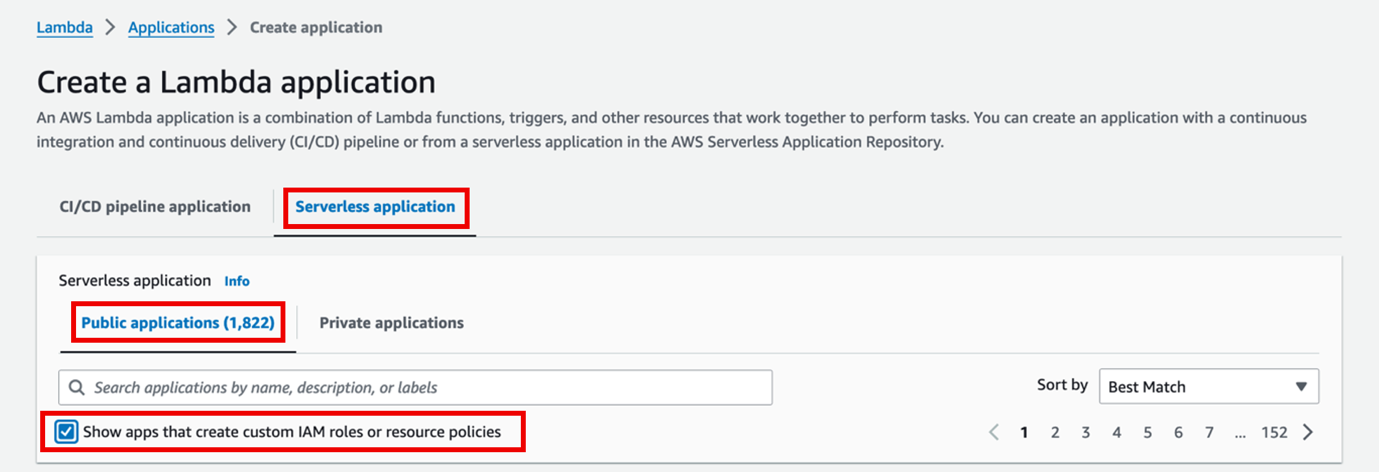Select the Serverless application tab
The height and width of the screenshot is (472, 1379).
[375, 207]
